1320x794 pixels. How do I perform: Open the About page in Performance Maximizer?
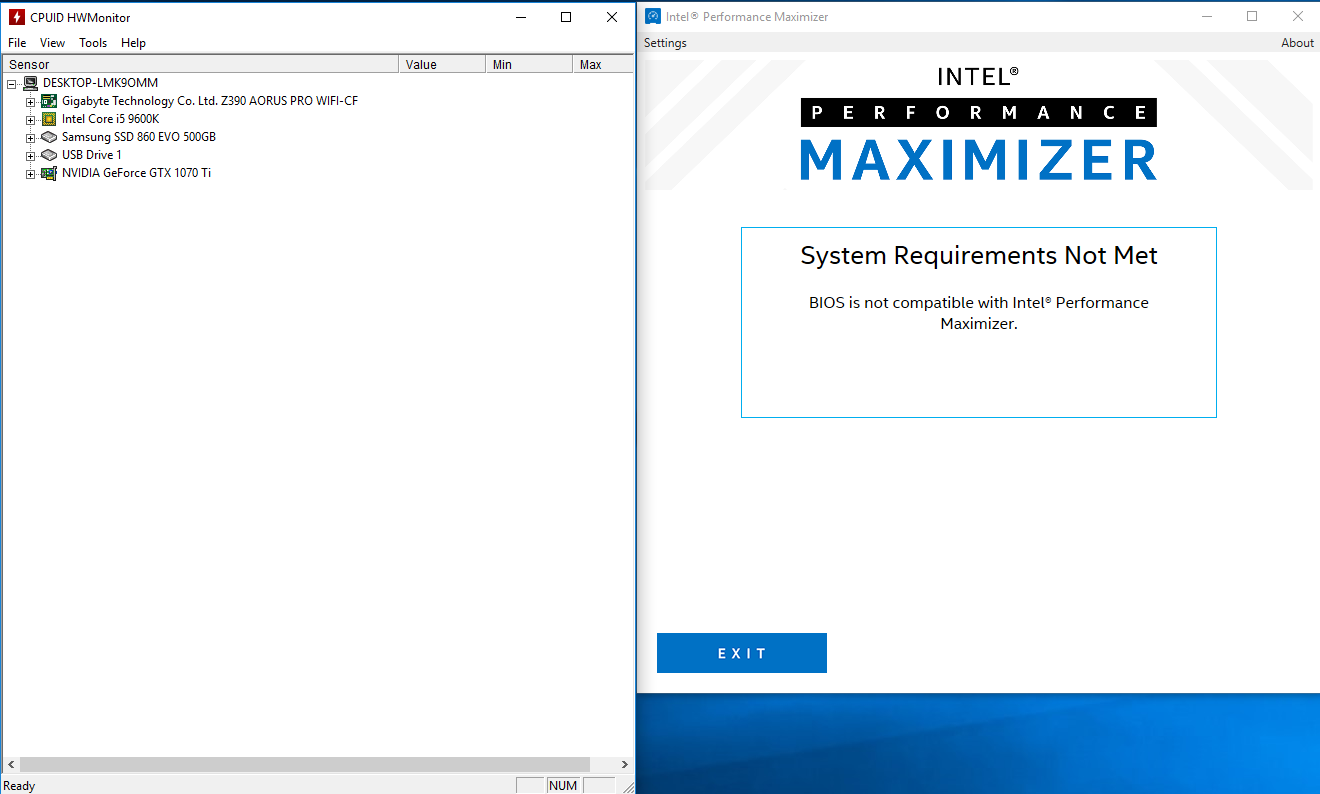(x=1296, y=42)
